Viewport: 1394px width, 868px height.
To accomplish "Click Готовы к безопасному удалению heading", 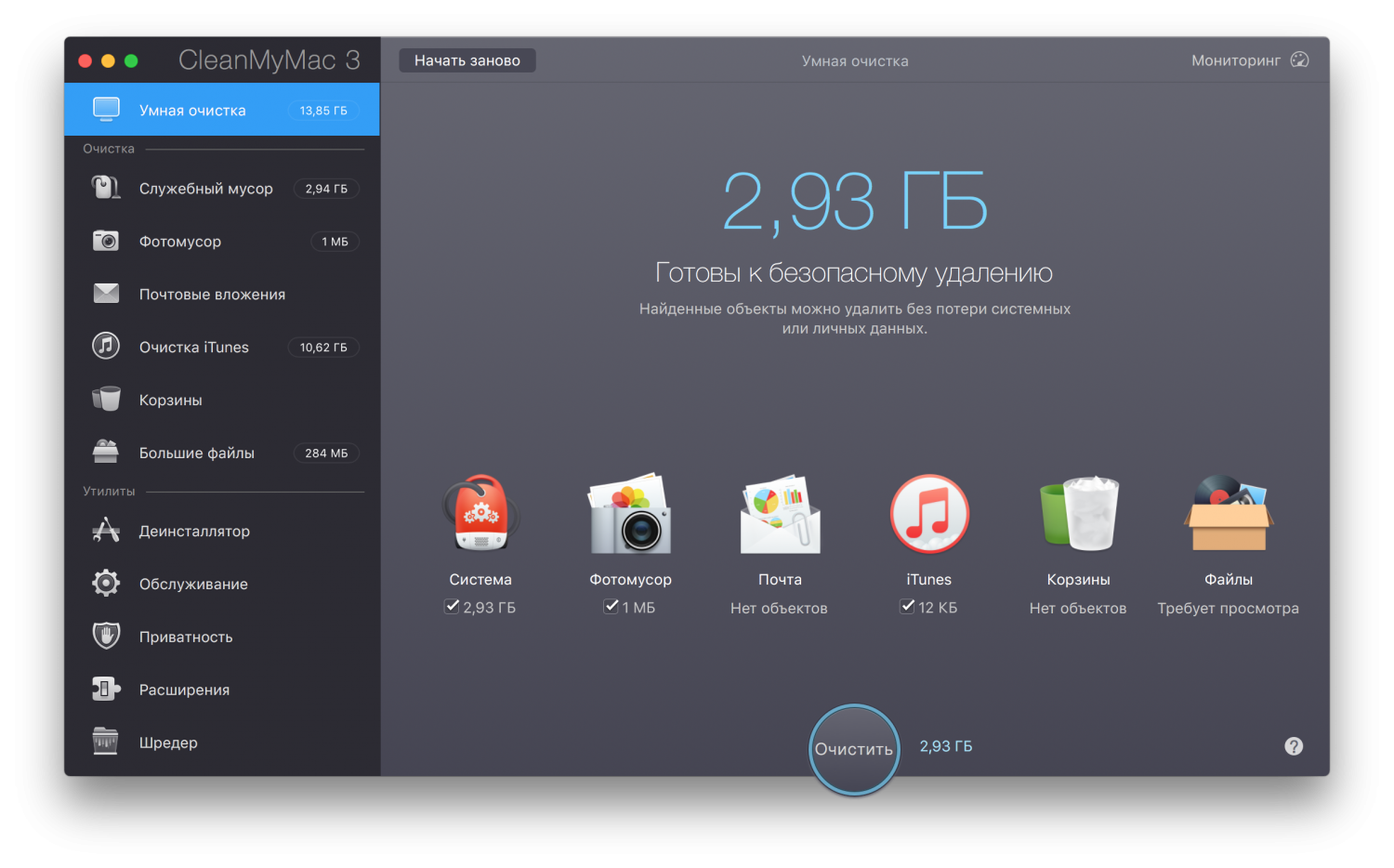I will coord(854,272).
